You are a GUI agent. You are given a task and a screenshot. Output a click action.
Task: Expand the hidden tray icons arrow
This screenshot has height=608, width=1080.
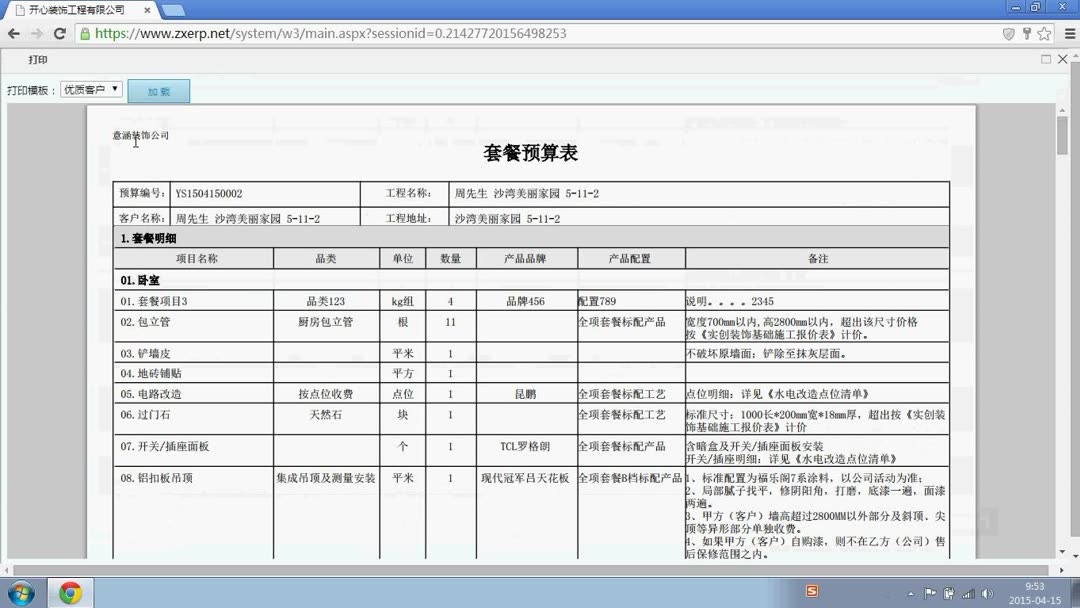911,592
